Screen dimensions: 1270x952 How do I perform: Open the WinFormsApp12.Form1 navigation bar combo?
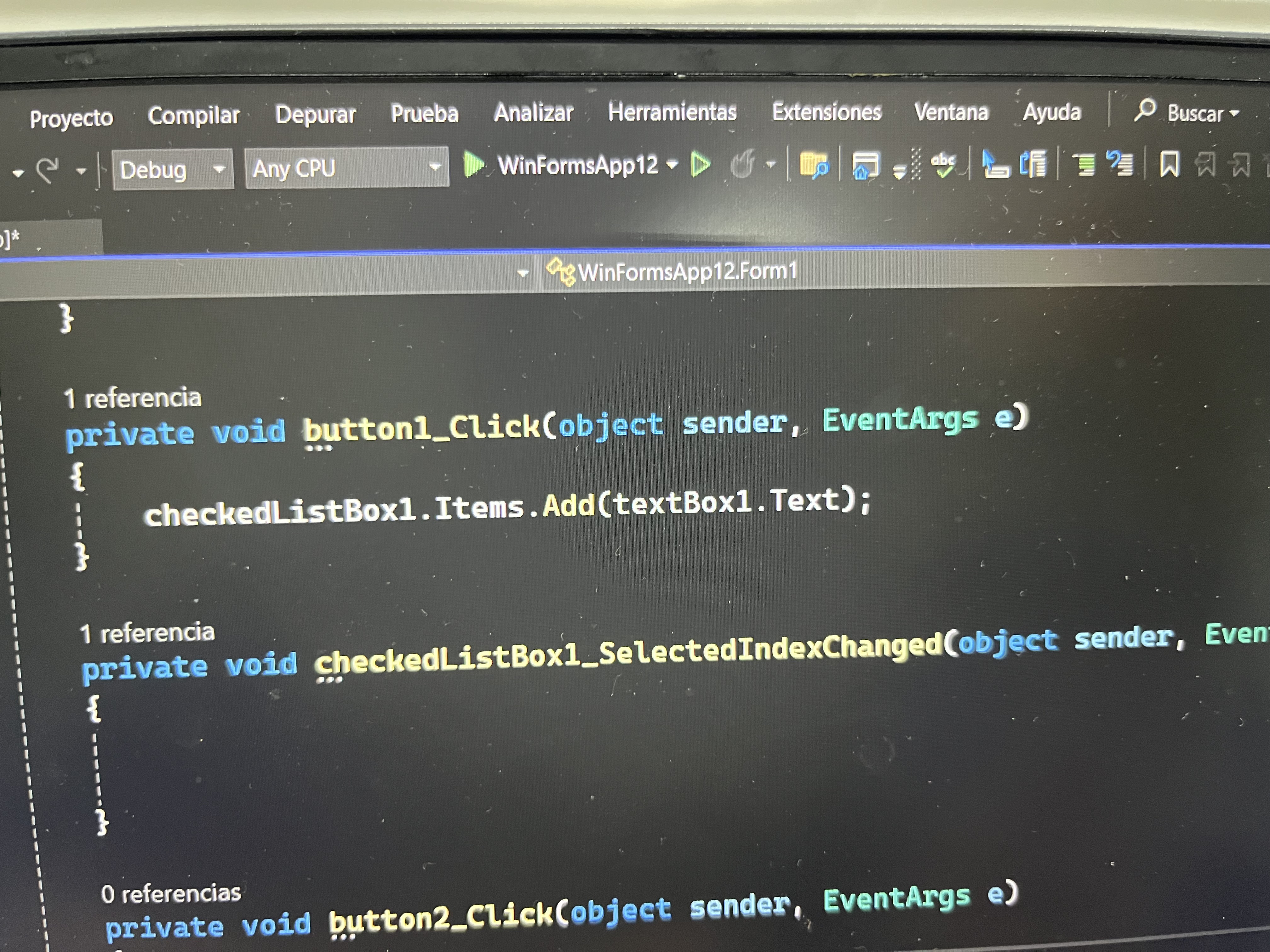(x=687, y=271)
